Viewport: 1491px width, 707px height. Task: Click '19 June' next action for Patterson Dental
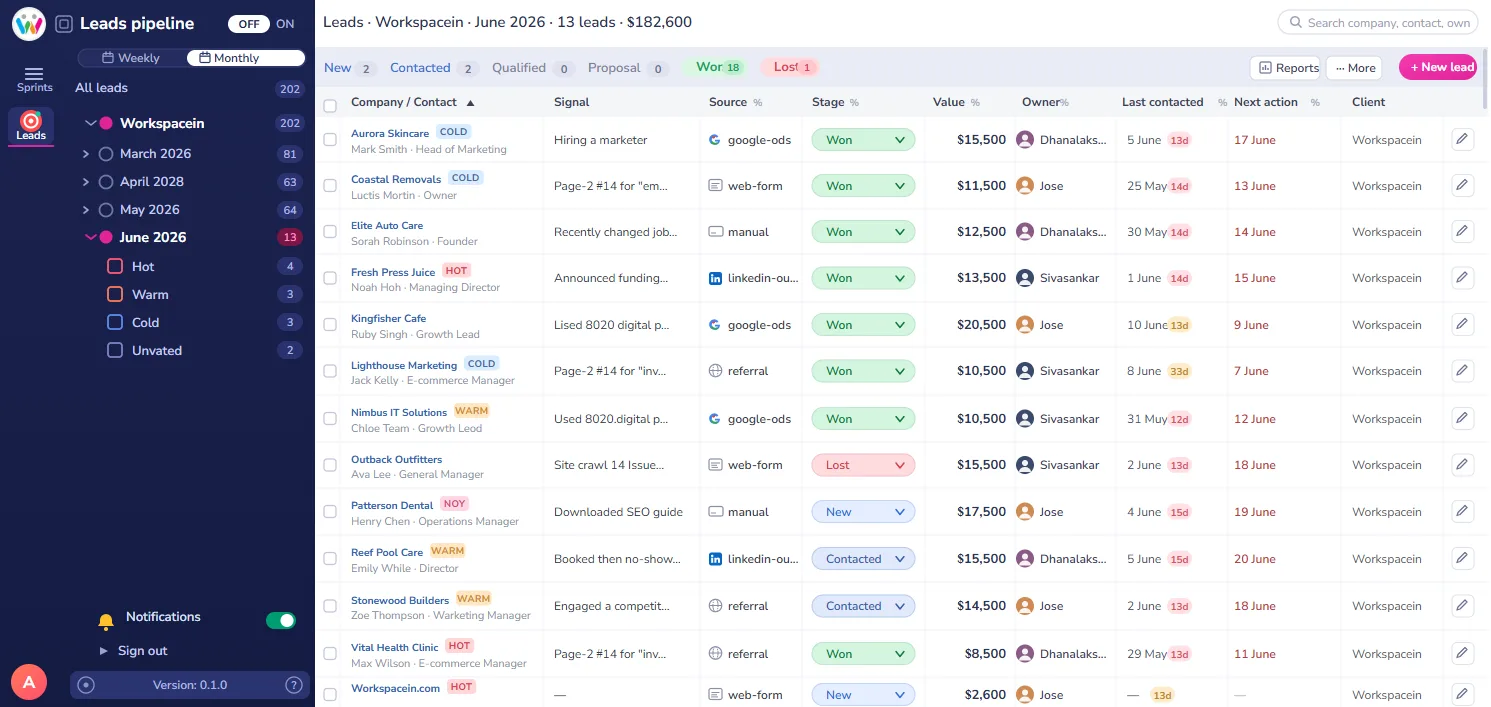(x=1255, y=512)
